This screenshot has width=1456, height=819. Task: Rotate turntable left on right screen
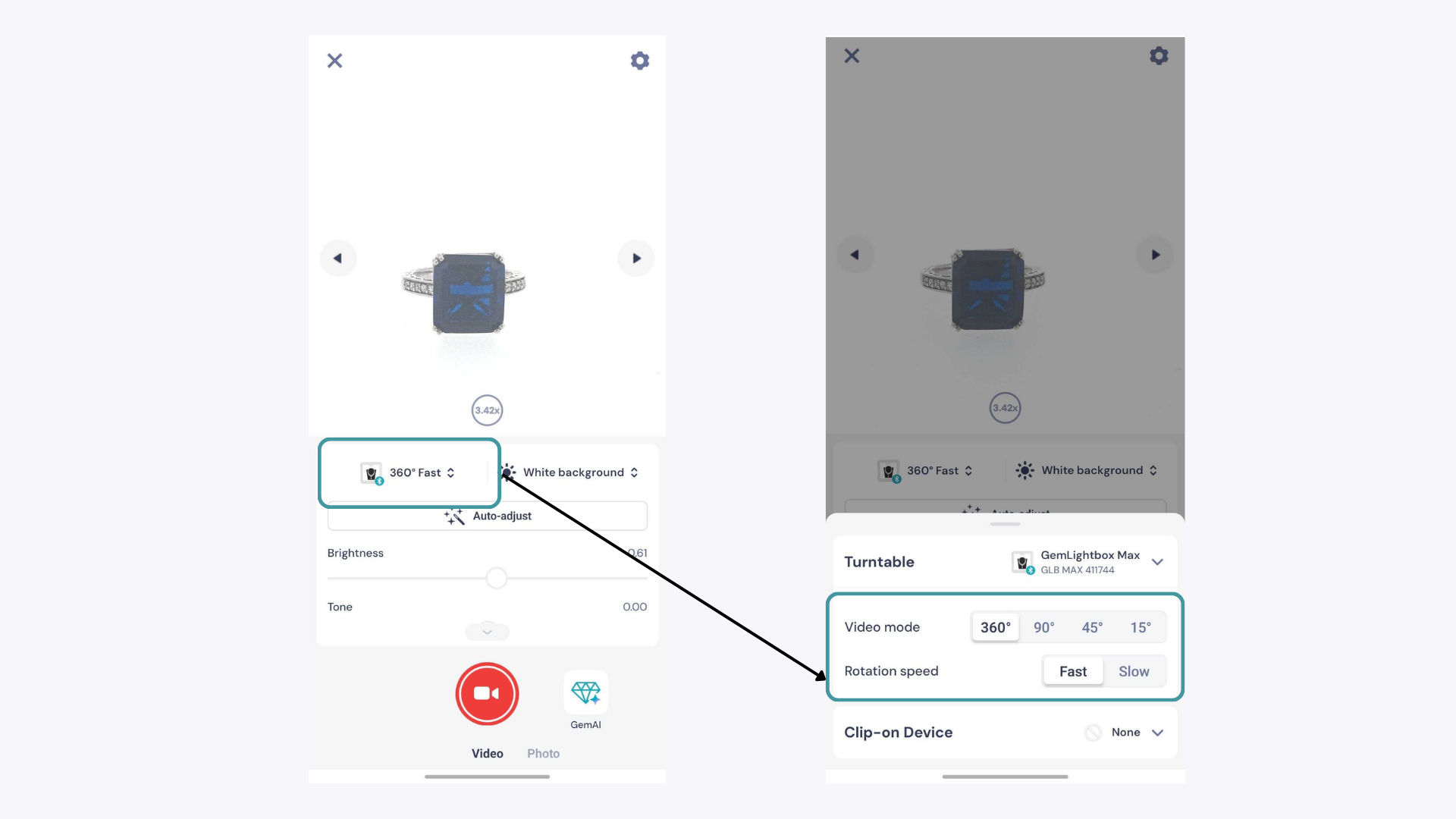[855, 255]
